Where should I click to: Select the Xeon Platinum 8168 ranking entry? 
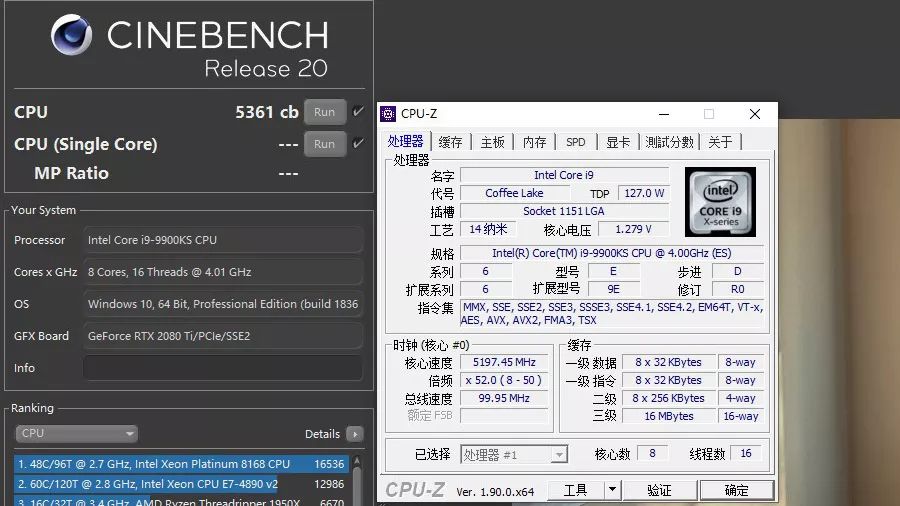pyautogui.click(x=181, y=464)
